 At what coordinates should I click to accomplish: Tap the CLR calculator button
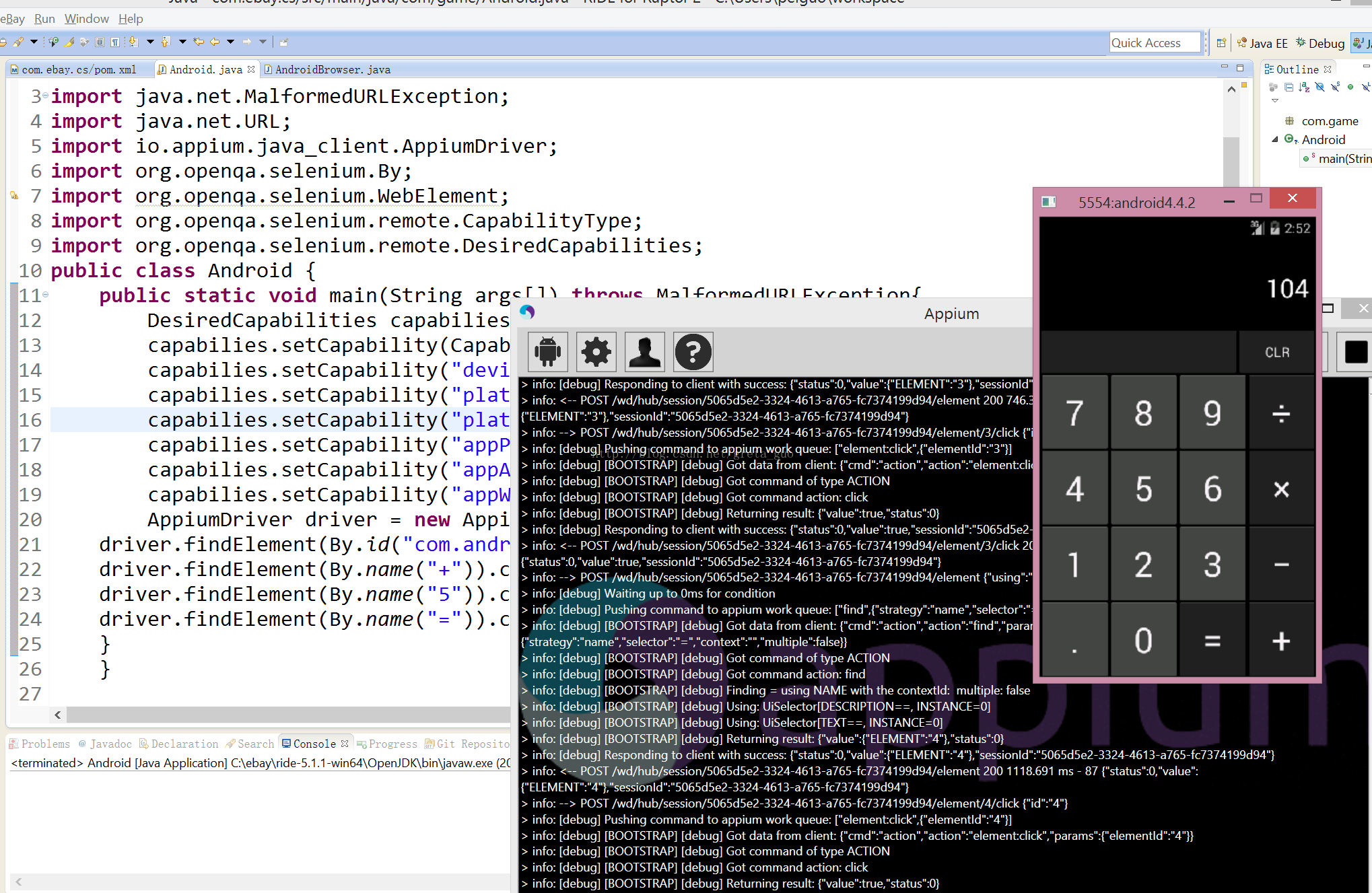coord(1276,352)
